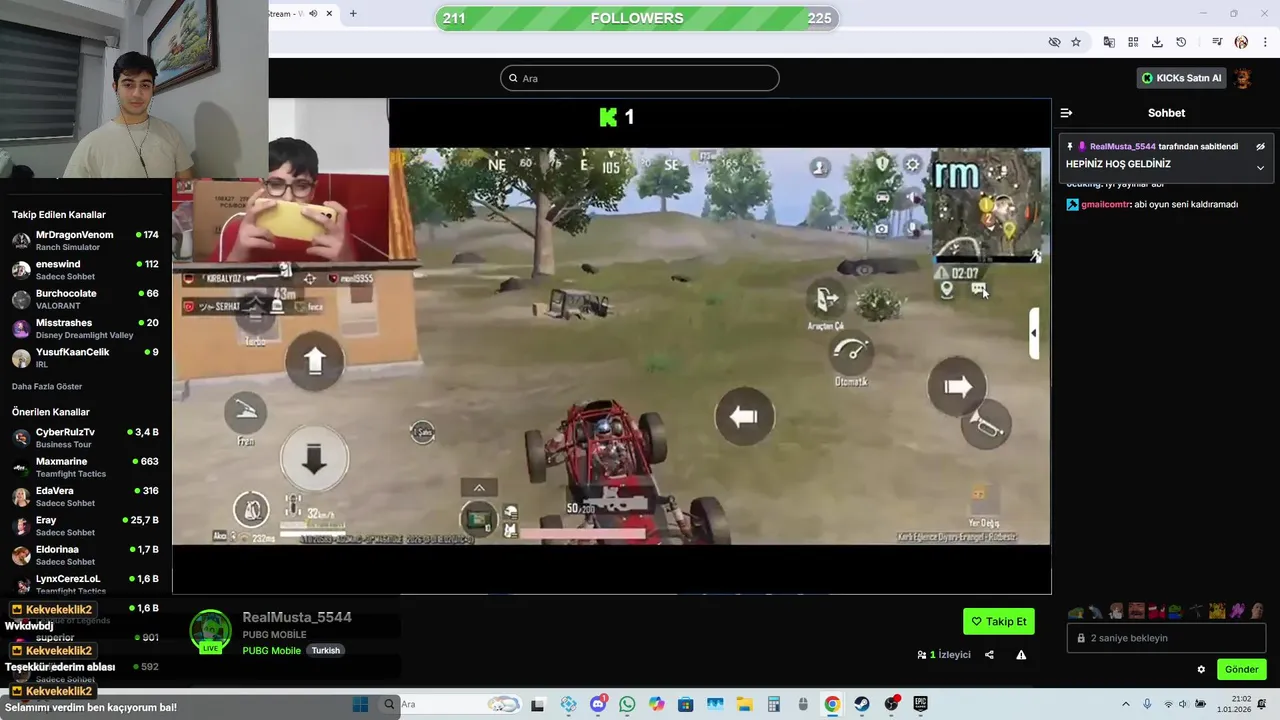Open Epic Games launcher in taskbar
Image resolution: width=1280 pixels, height=720 pixels.
click(x=920, y=704)
